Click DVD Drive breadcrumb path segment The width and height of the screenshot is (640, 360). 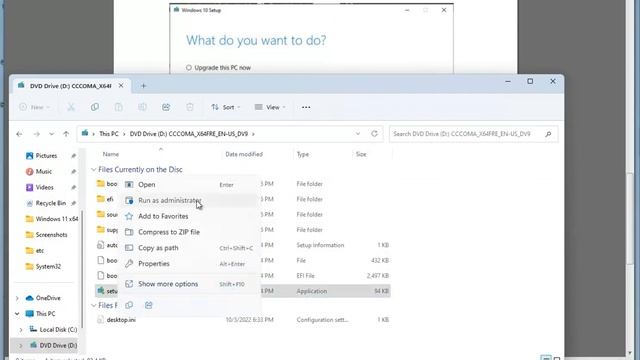click(189, 134)
